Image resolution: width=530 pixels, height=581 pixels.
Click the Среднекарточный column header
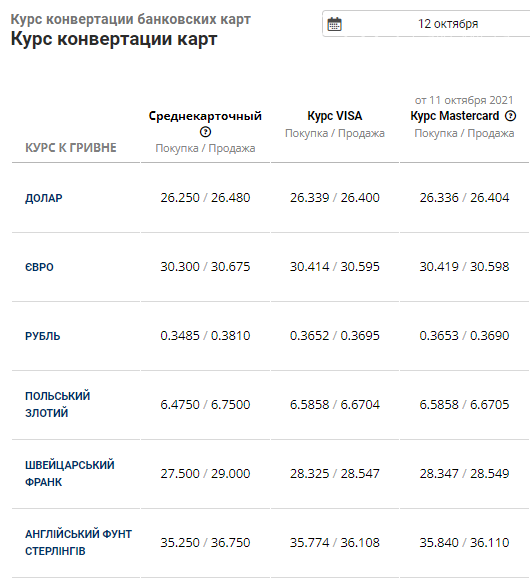(205, 116)
